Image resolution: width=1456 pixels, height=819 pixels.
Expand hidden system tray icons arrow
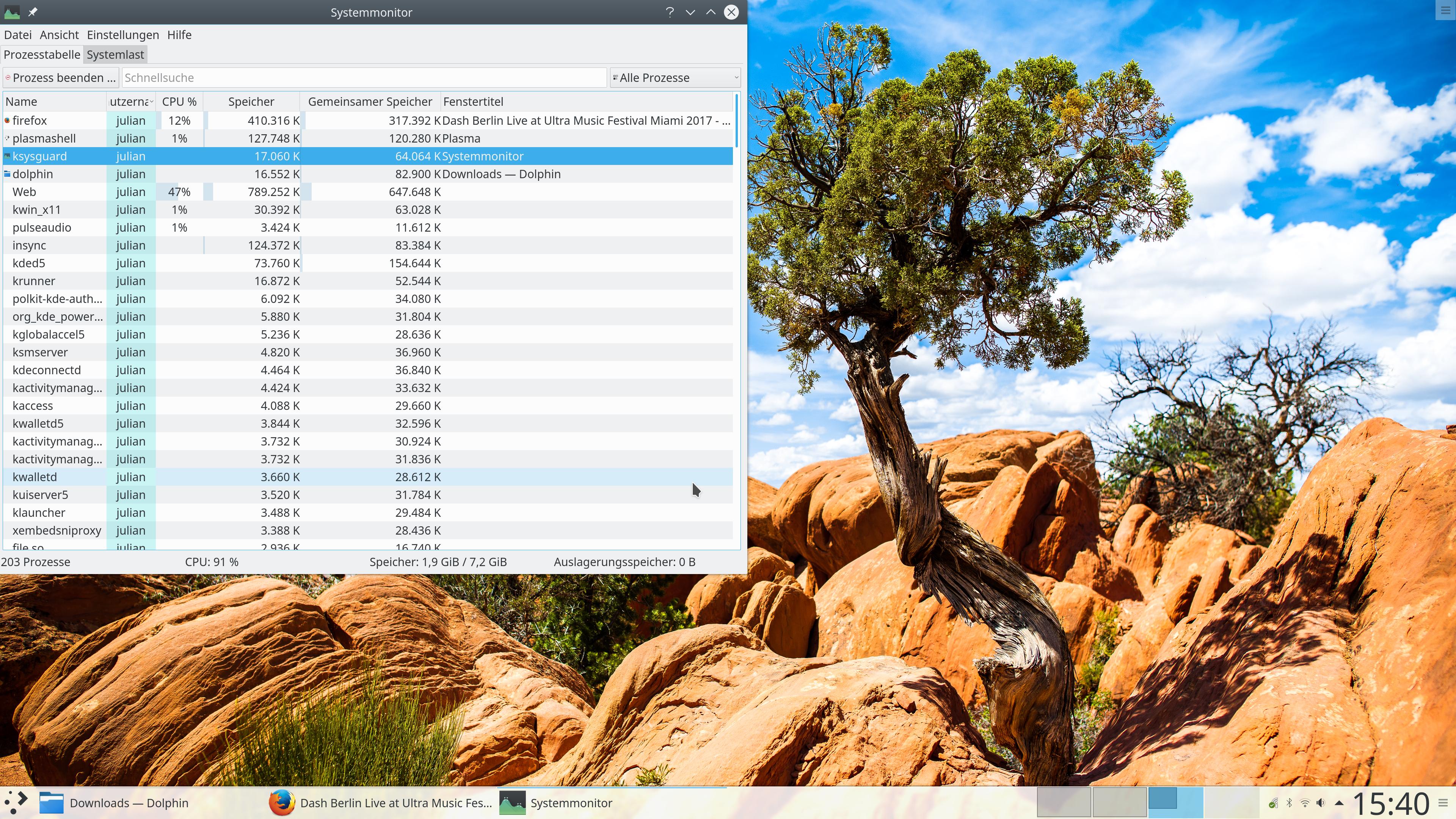1339,803
